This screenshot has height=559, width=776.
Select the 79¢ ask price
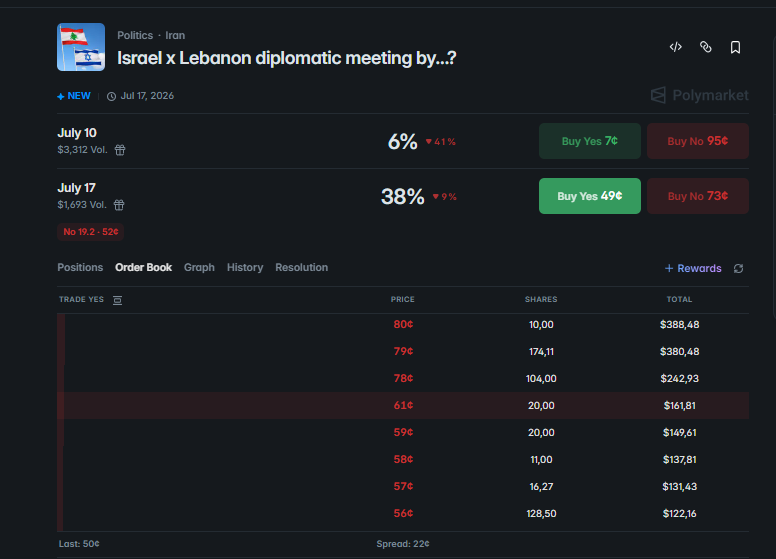(x=403, y=351)
